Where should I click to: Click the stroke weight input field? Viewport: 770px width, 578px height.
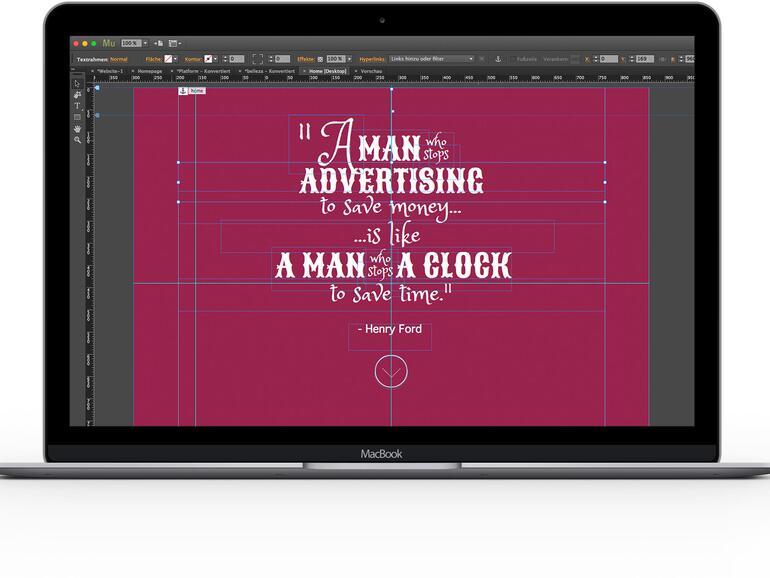[237, 59]
